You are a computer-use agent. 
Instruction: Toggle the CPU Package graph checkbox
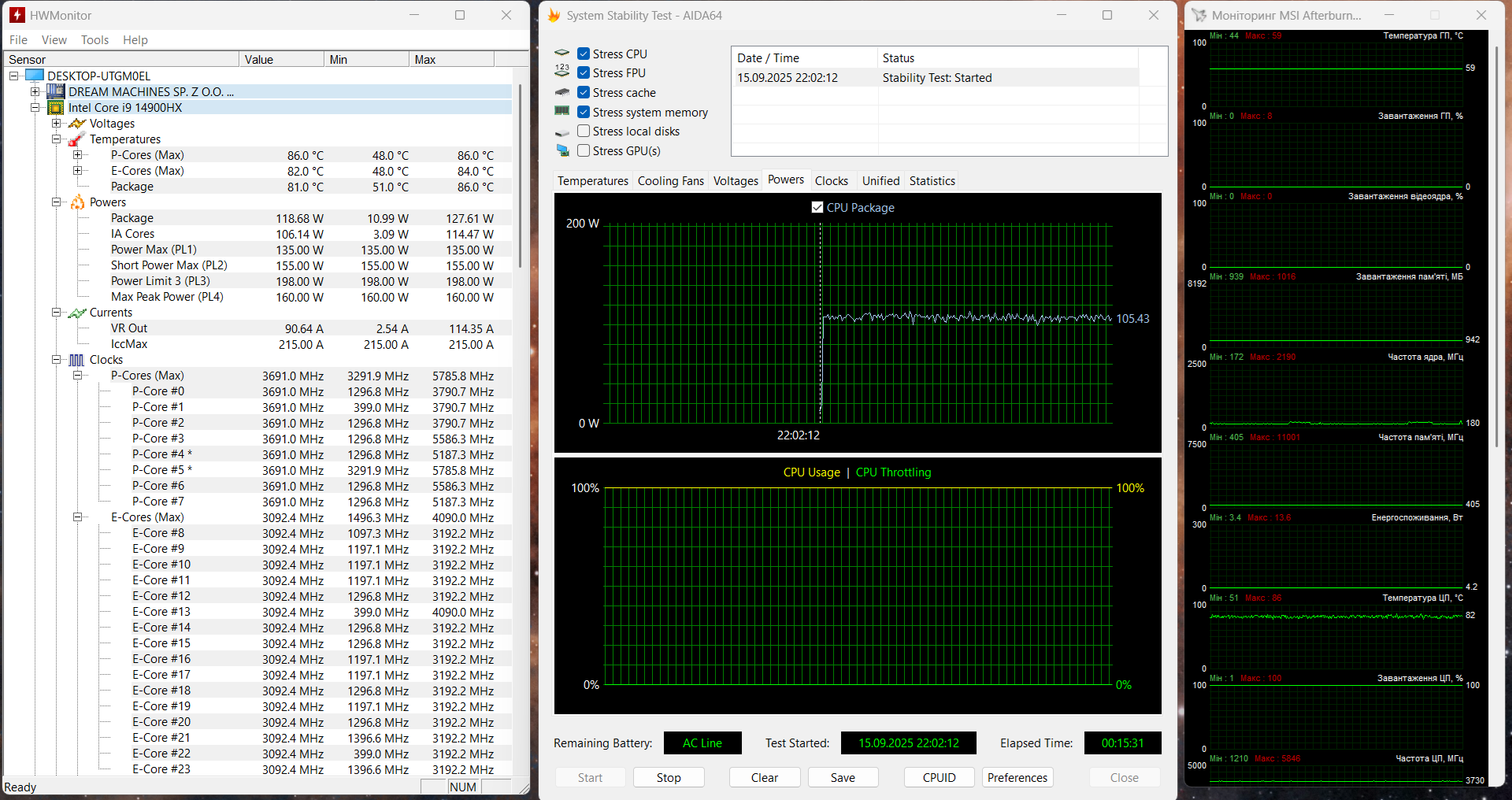(817, 207)
